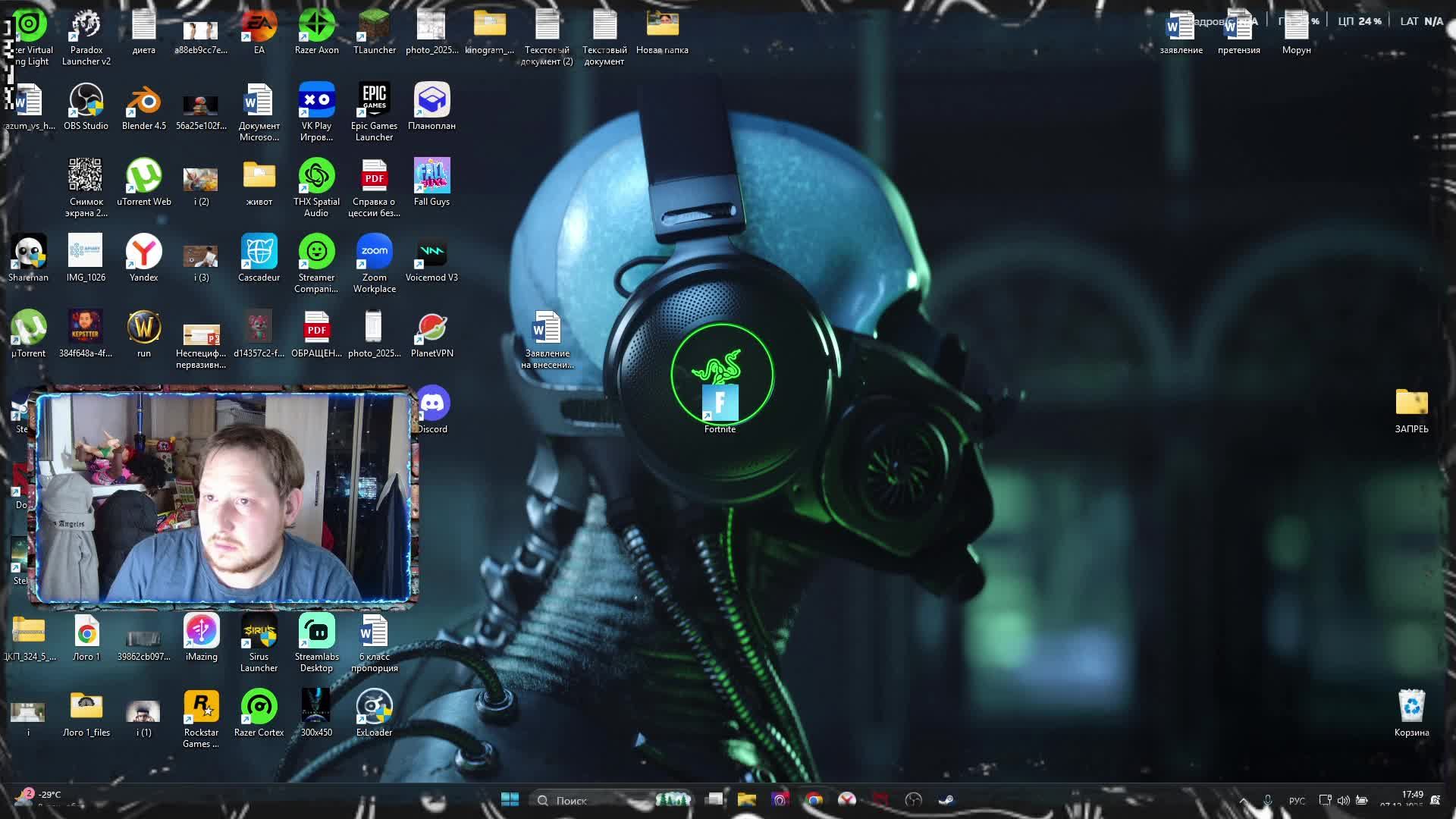Click the Поиск taskbar search field

click(591, 800)
